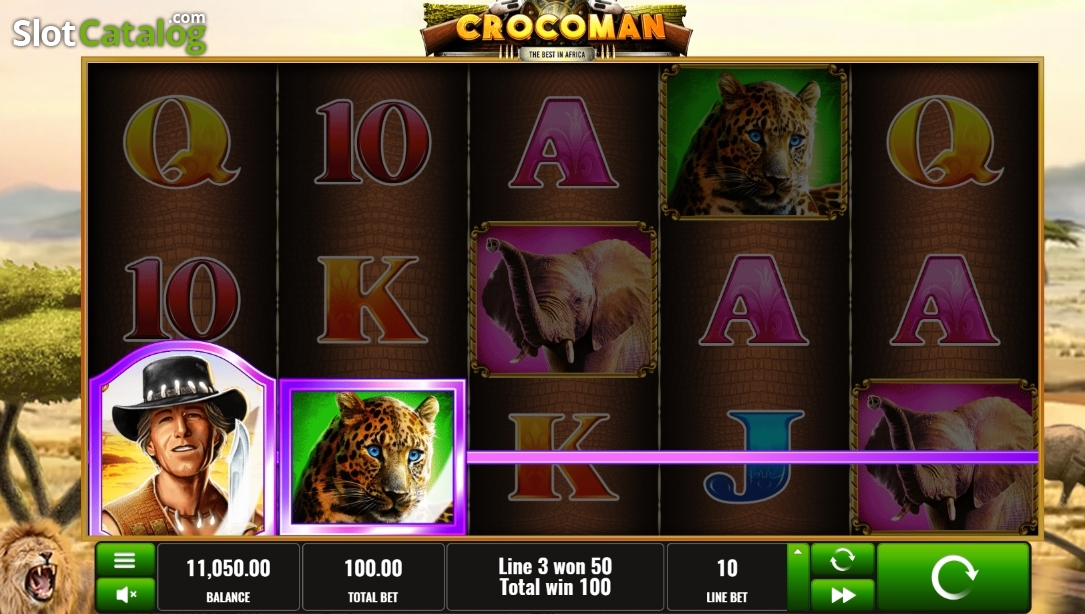Open the hamburger menu

coord(125,560)
